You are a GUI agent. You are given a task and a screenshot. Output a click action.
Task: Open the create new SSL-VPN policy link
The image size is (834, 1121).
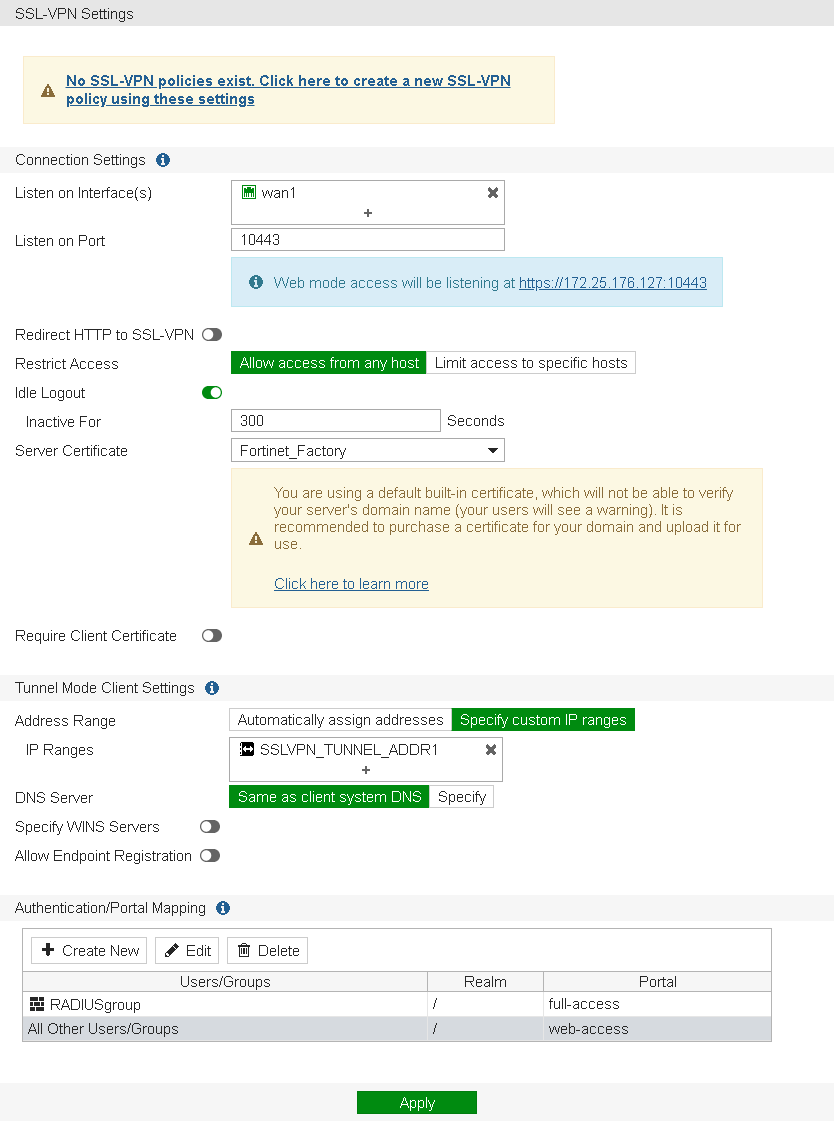click(288, 90)
